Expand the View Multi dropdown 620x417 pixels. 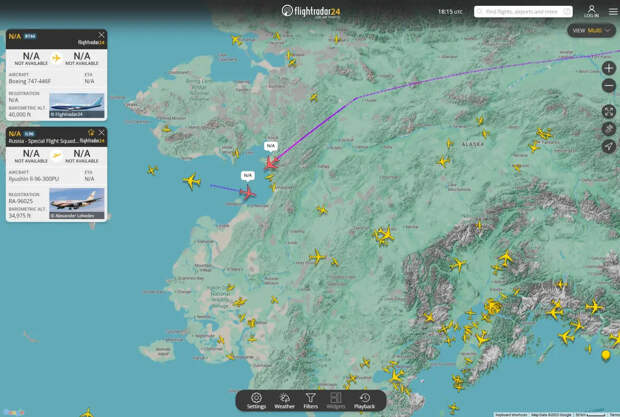click(591, 31)
